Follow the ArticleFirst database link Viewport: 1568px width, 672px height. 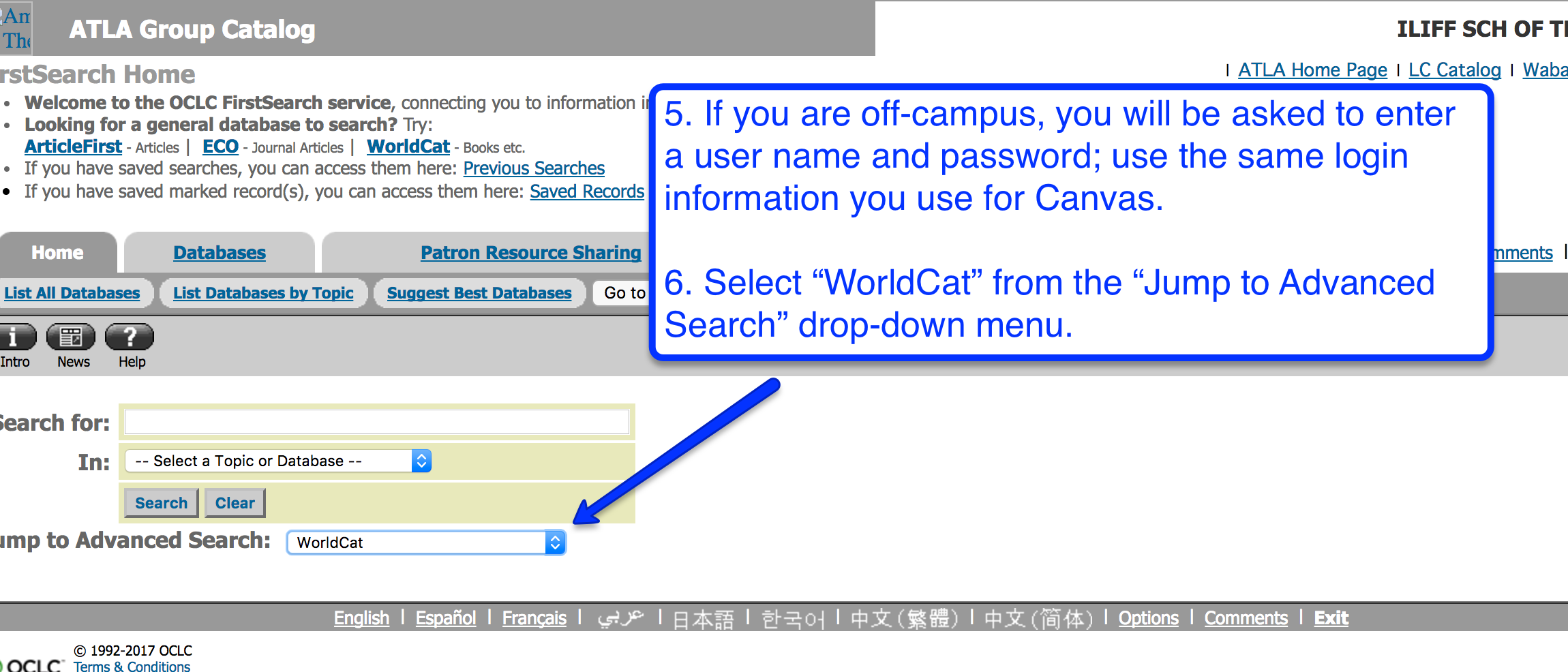tap(73, 147)
